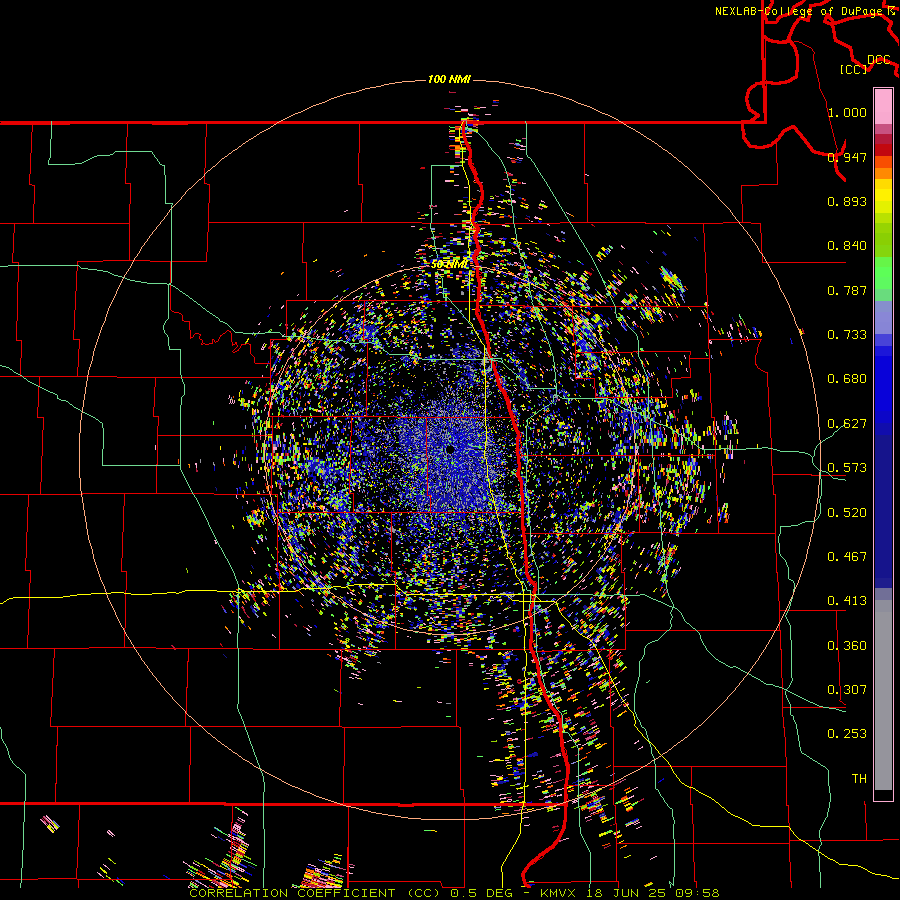The image size is (900, 900).
Task: Click the black radar site dot at the center
Action: coord(450,449)
